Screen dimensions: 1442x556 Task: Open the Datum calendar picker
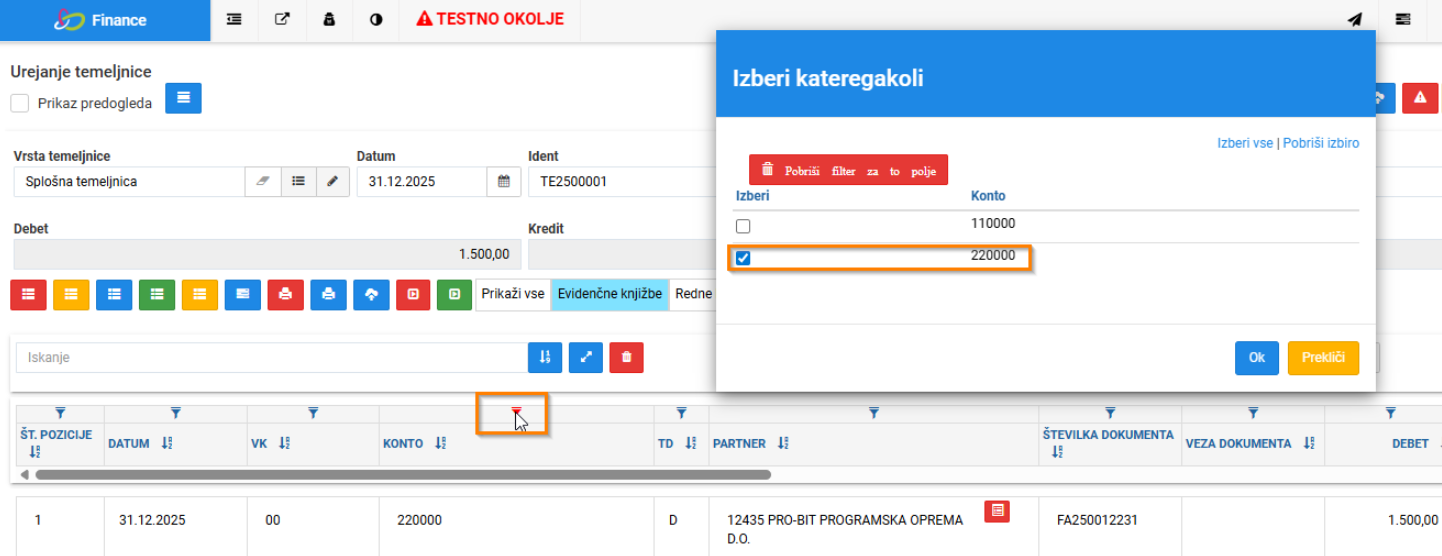click(504, 182)
